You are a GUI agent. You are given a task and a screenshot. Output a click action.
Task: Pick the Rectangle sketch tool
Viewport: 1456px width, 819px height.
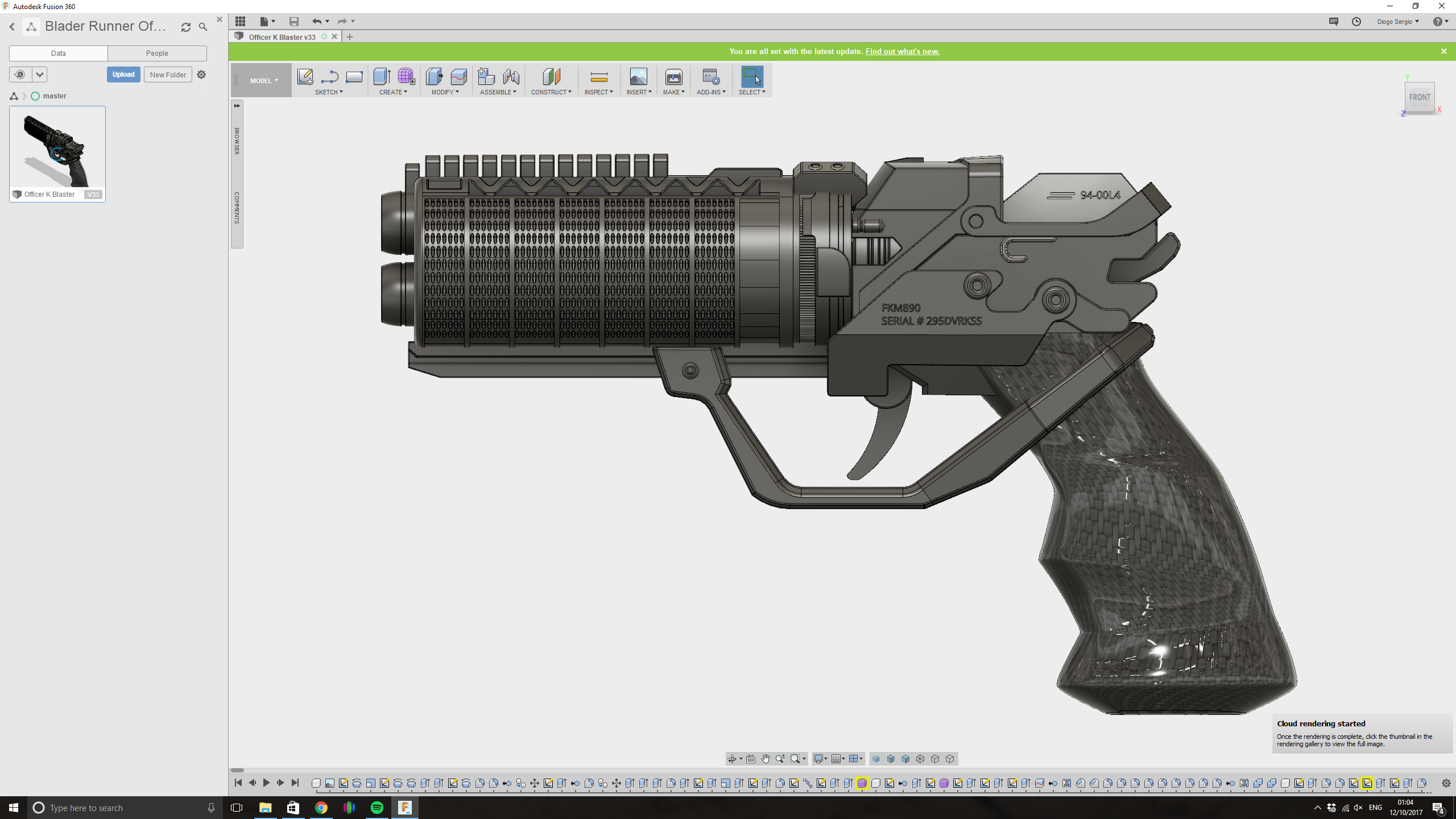[x=354, y=76]
